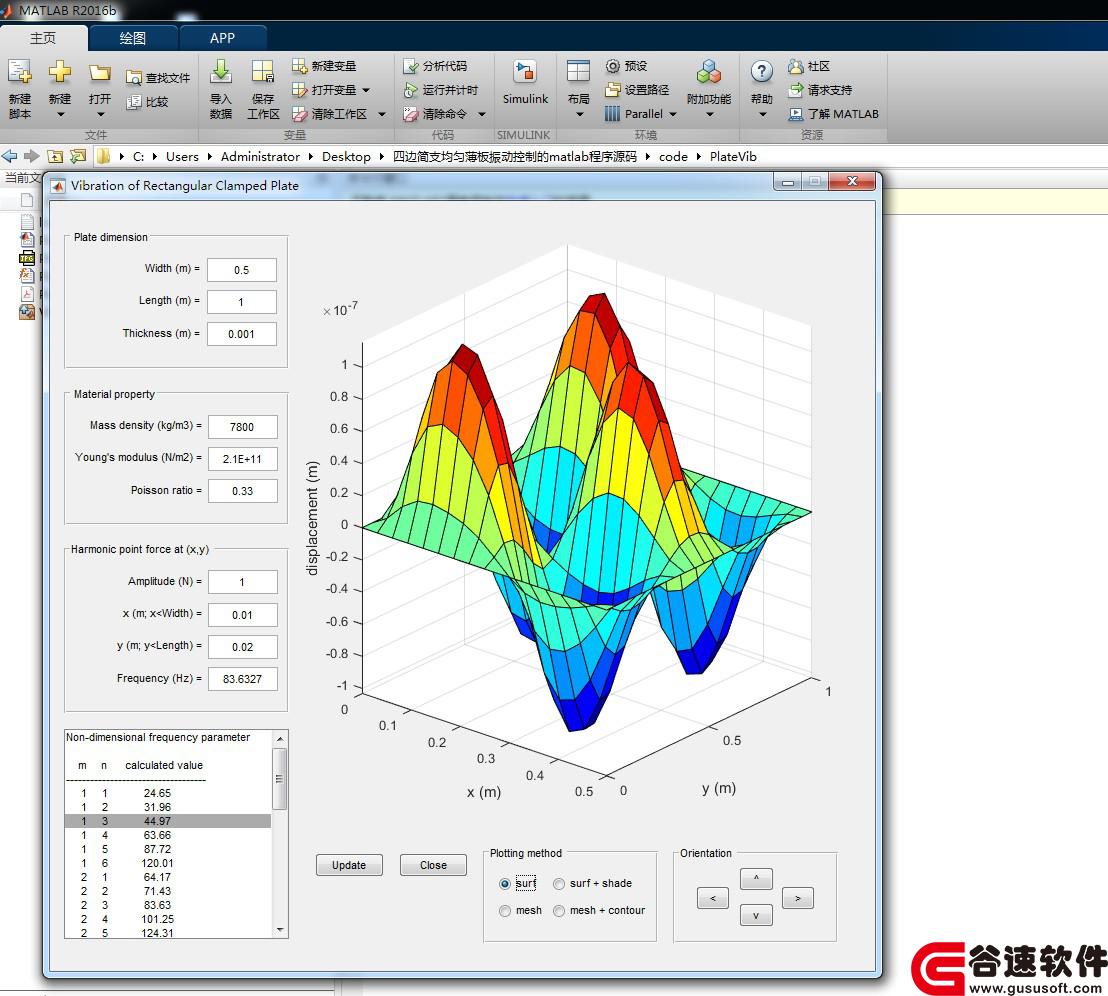Click frequency list scroll down arrow
The width and height of the screenshot is (1108, 996).
280,930
